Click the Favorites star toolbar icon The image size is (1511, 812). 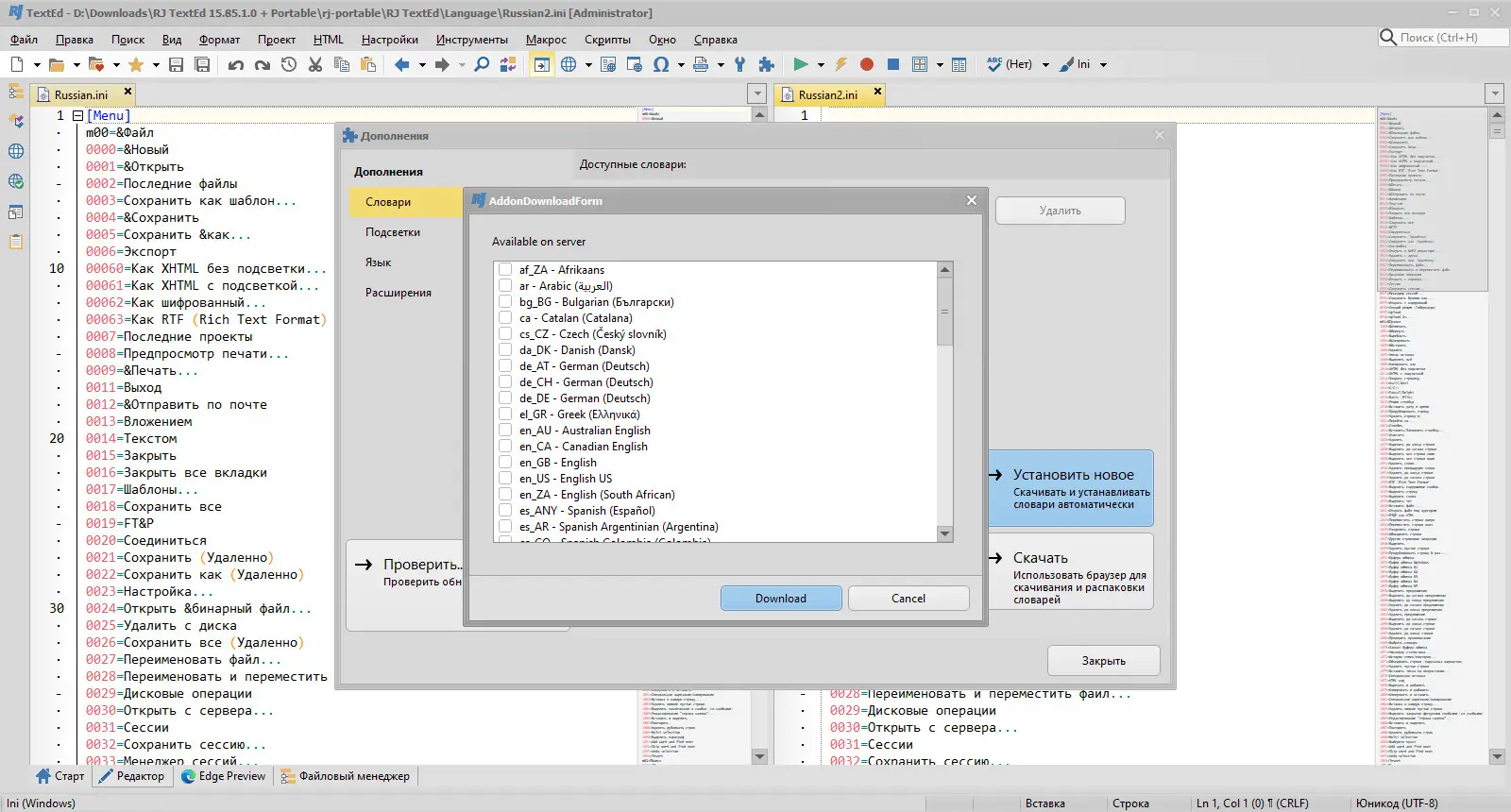coord(136,64)
